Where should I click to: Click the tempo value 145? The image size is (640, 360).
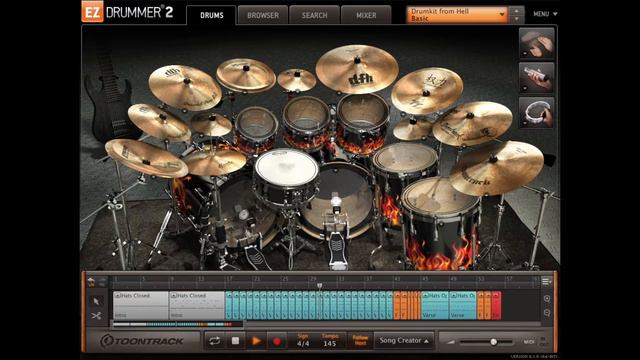pos(330,344)
